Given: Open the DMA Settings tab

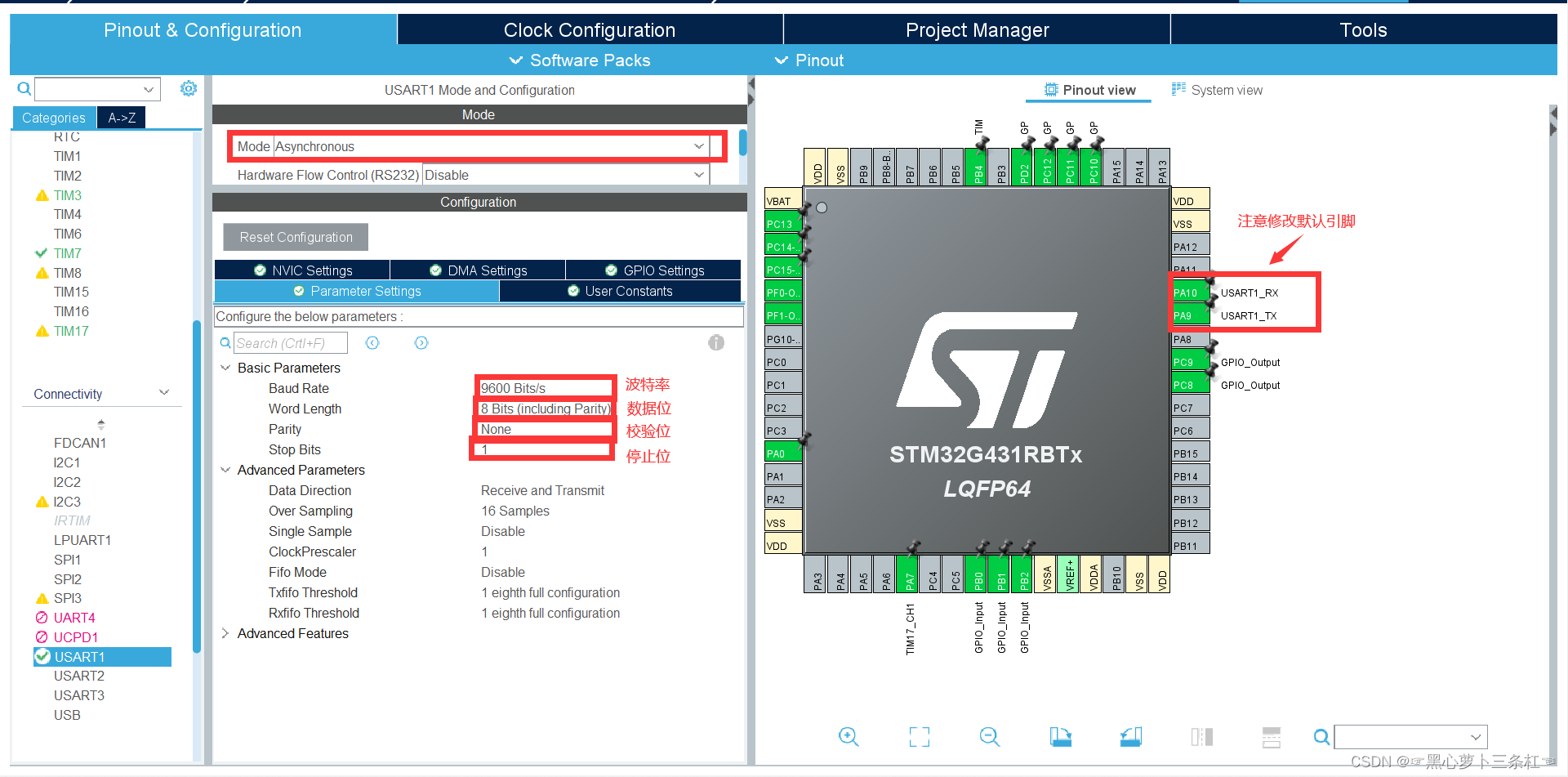Looking at the screenshot, I should click(x=478, y=270).
